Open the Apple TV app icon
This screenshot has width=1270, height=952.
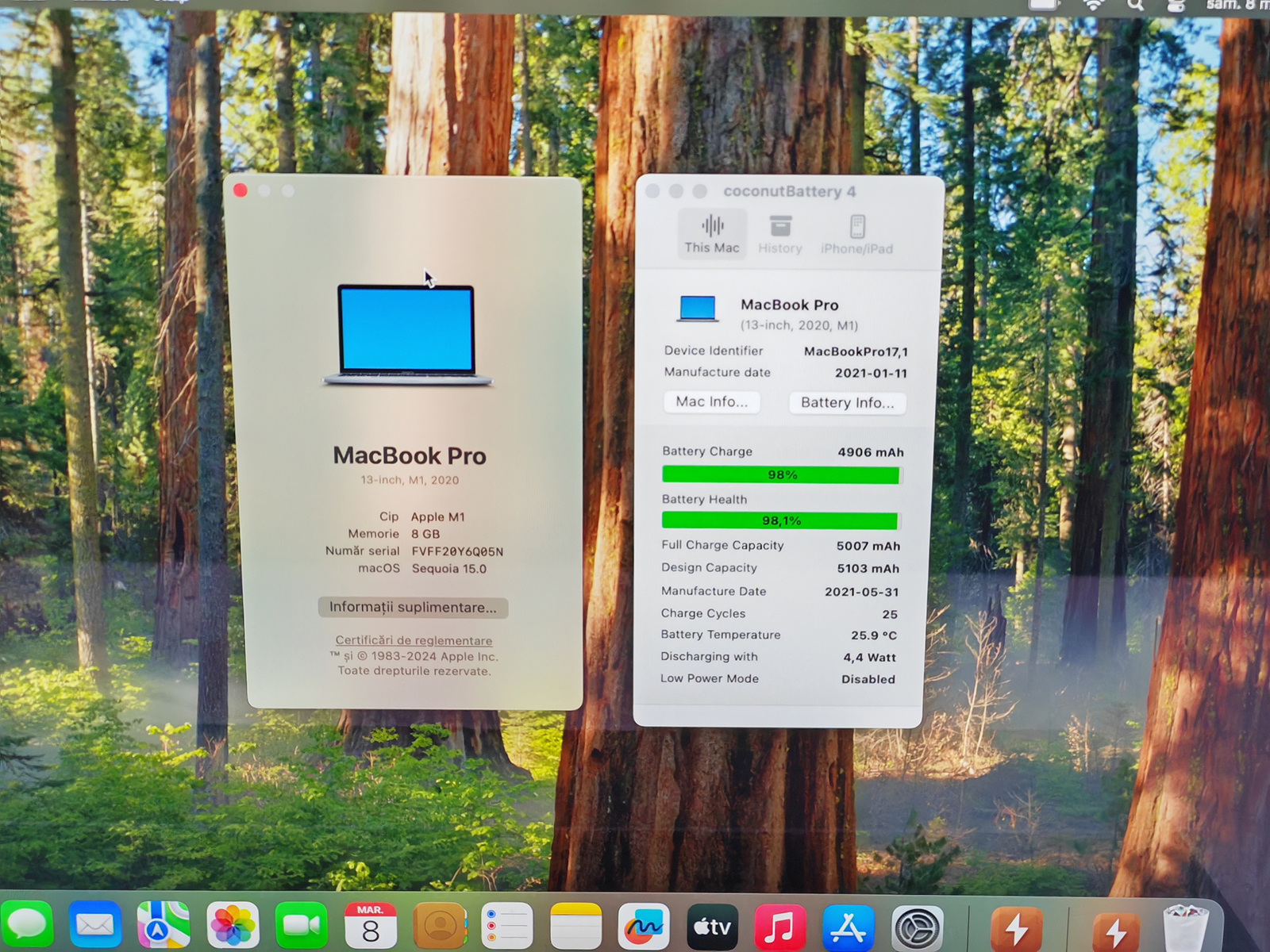712,927
